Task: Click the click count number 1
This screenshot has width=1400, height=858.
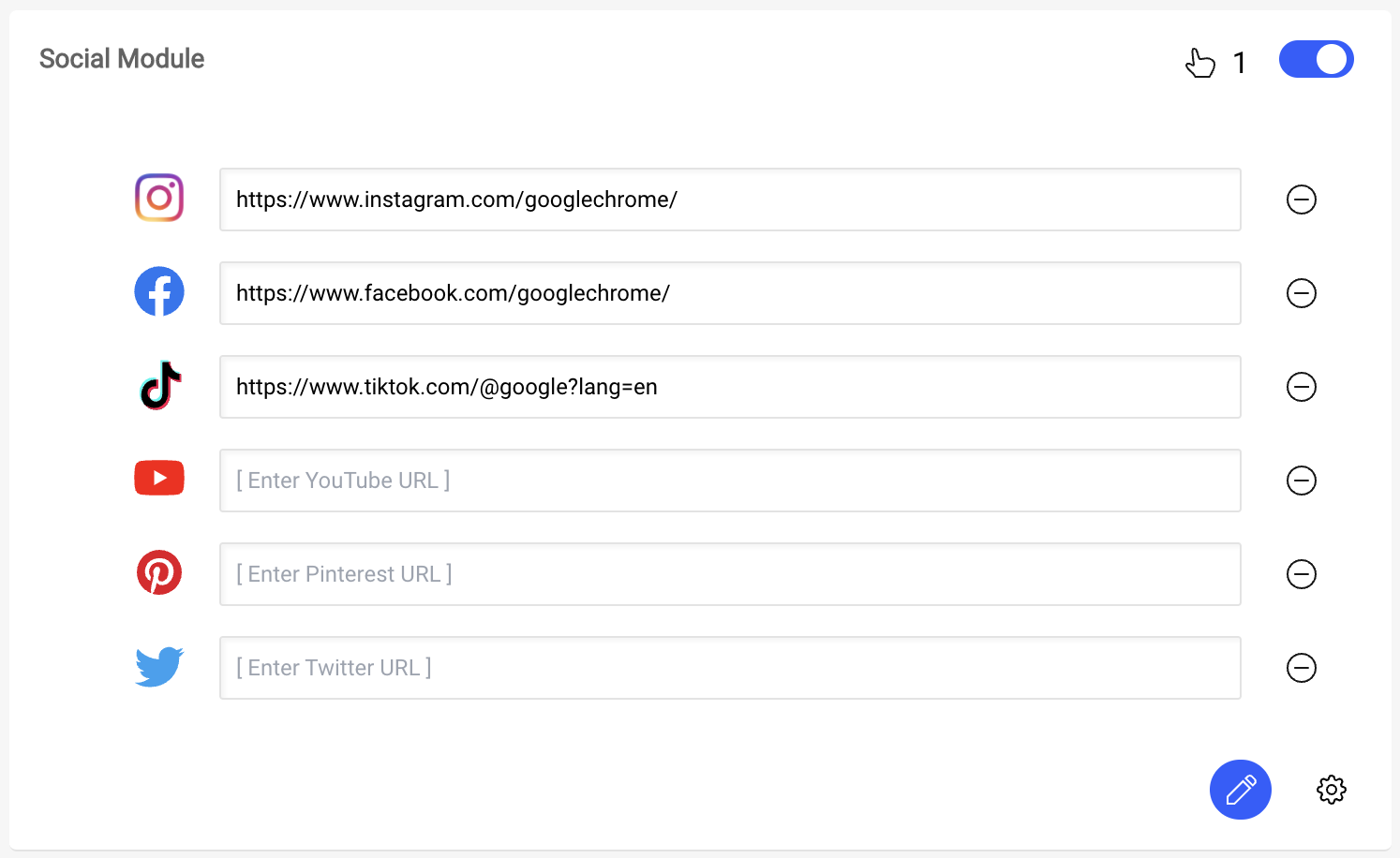Action: (1240, 63)
